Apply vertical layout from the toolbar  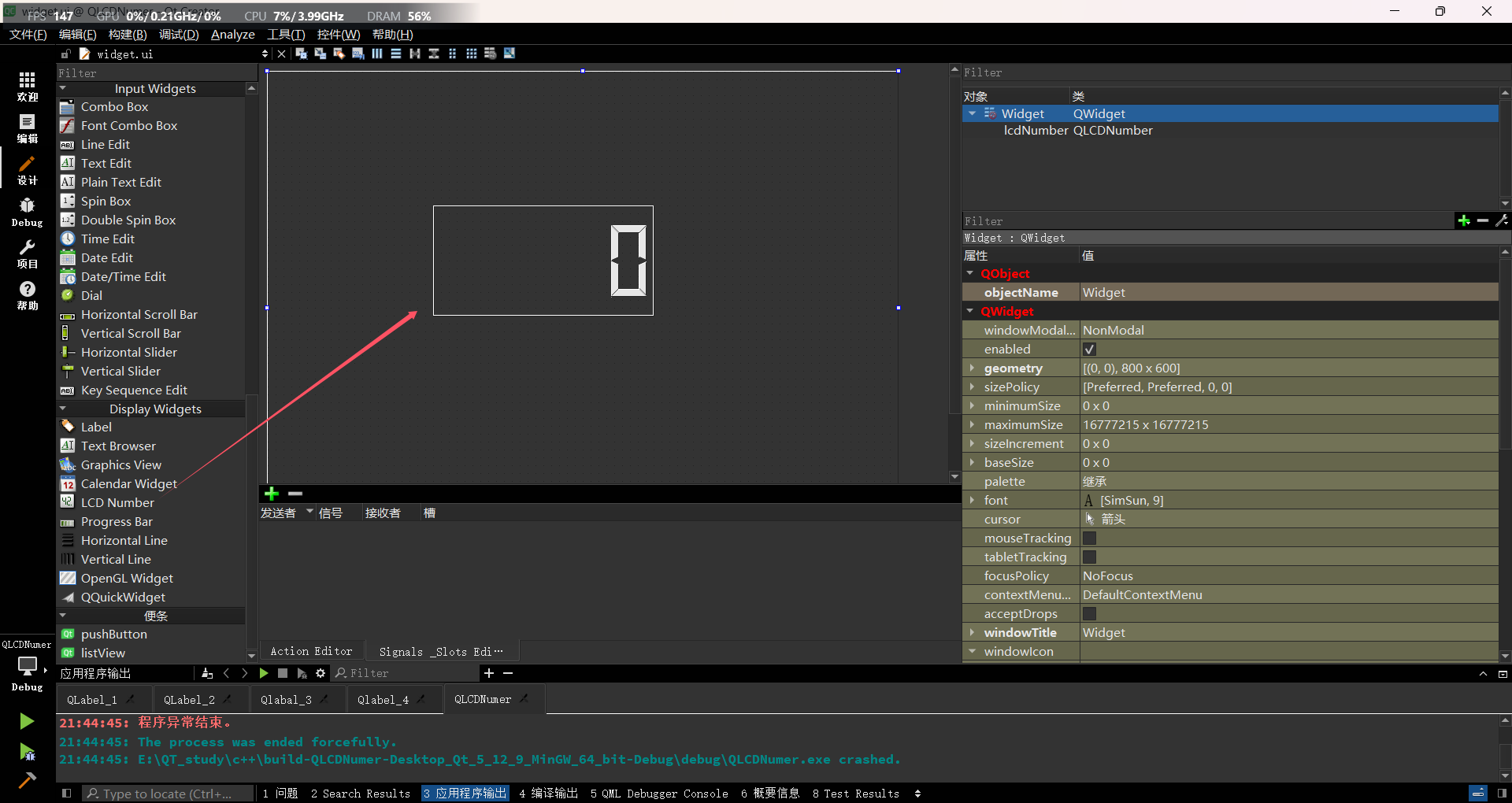point(395,54)
